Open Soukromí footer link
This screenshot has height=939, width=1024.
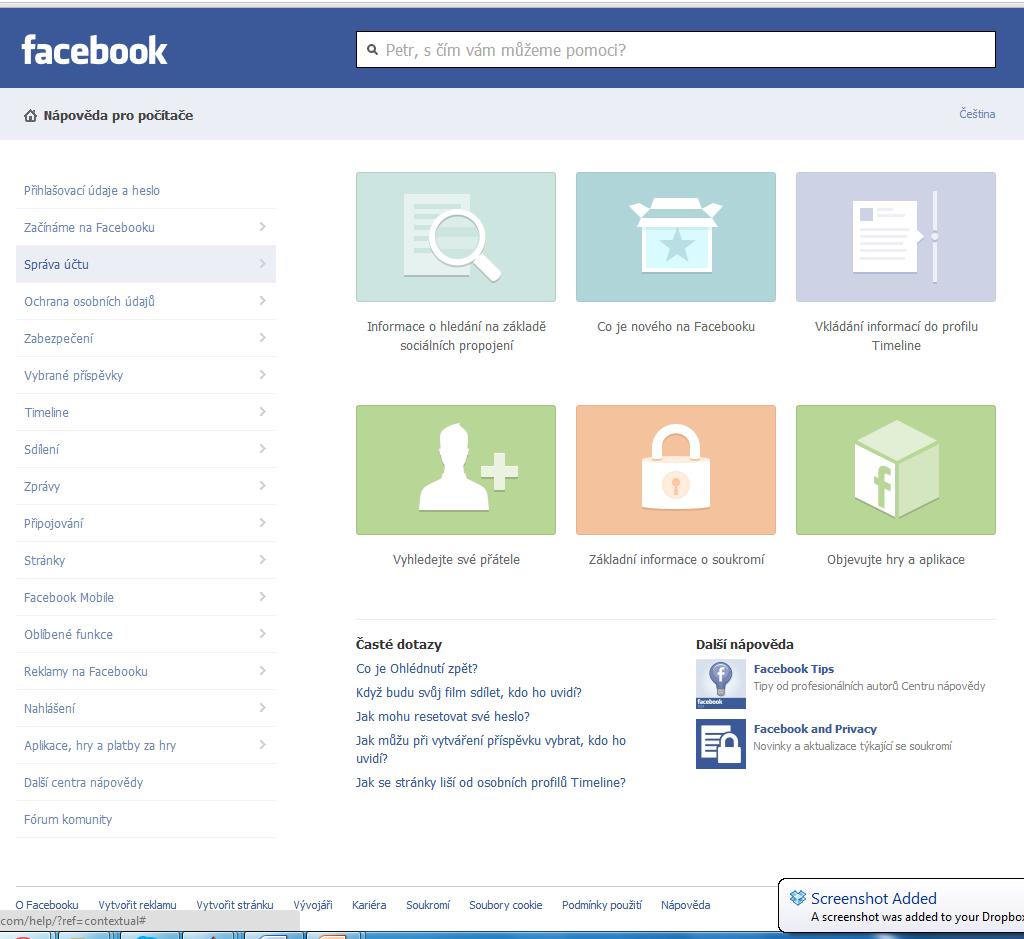click(428, 905)
